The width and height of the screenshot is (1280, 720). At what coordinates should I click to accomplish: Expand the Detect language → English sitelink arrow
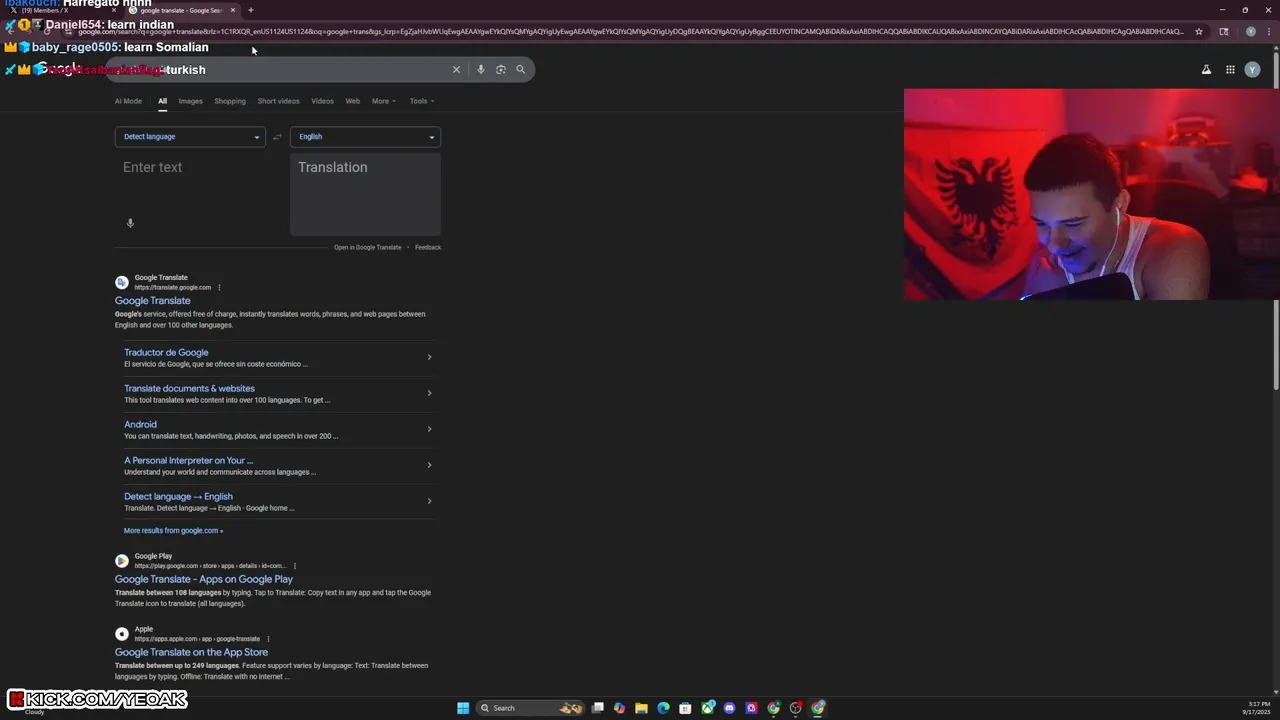click(429, 501)
